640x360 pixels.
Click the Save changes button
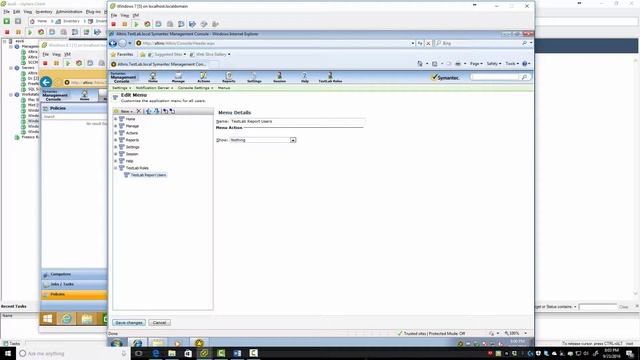click(129, 323)
